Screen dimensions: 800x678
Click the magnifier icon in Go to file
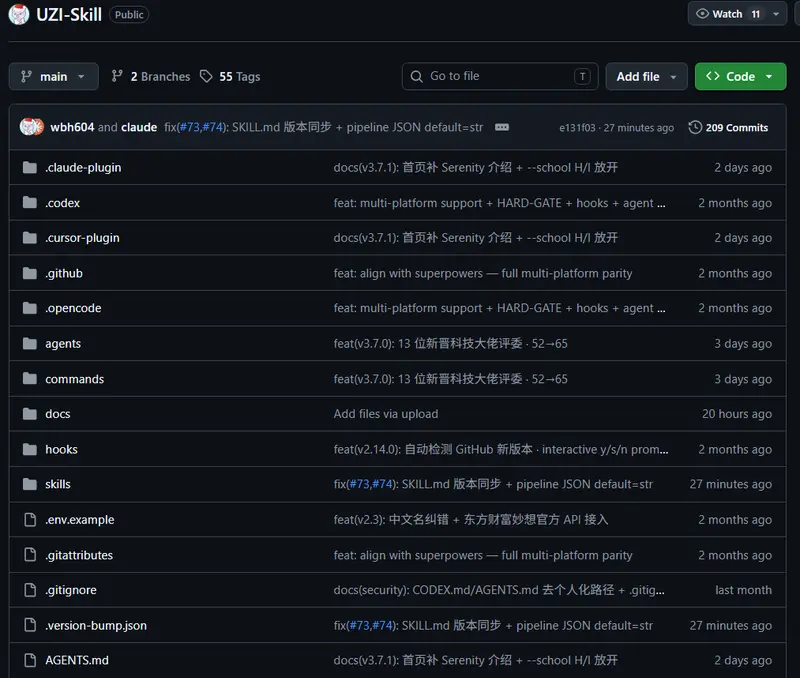(416, 77)
